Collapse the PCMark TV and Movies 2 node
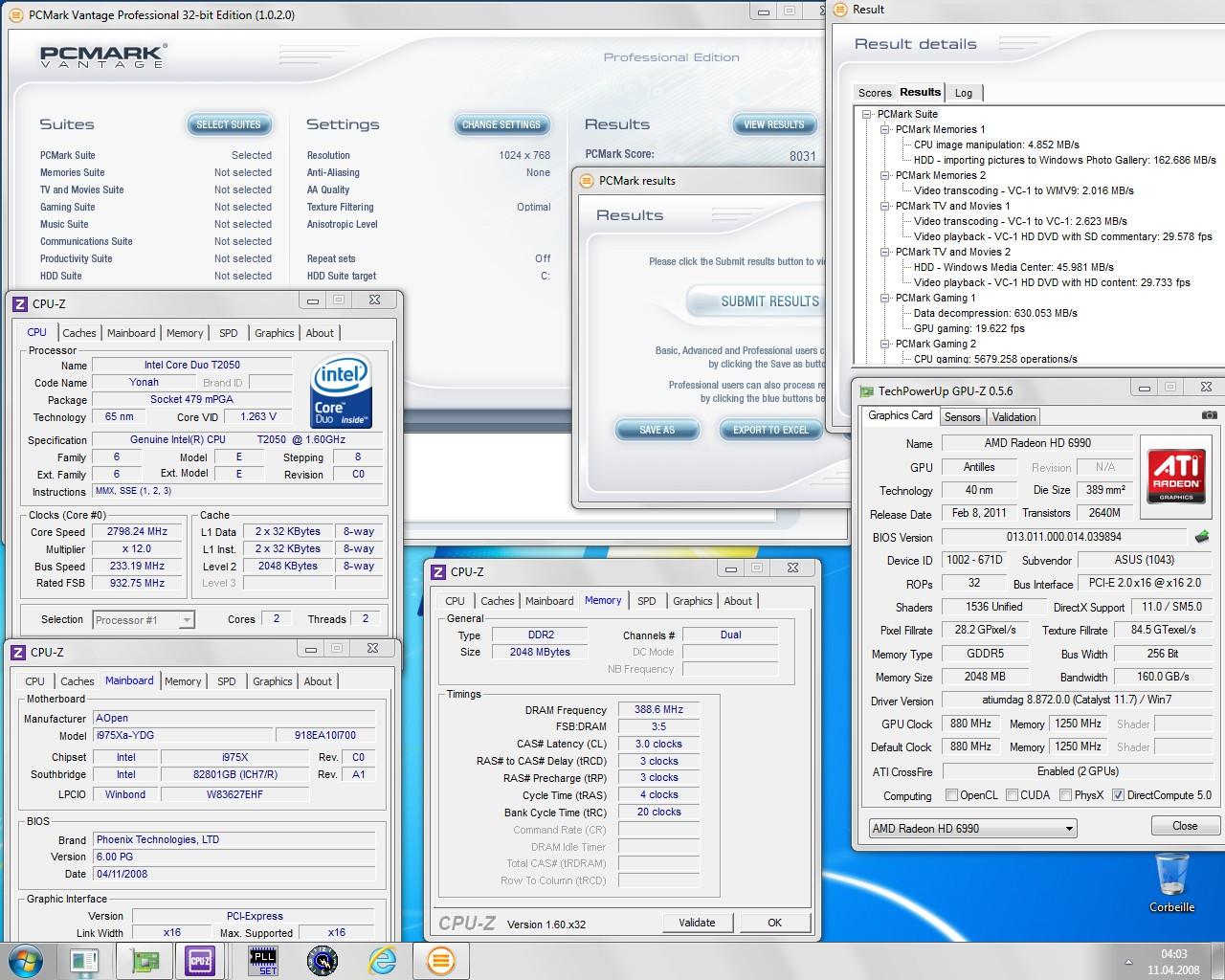The image size is (1225, 980). point(884,252)
